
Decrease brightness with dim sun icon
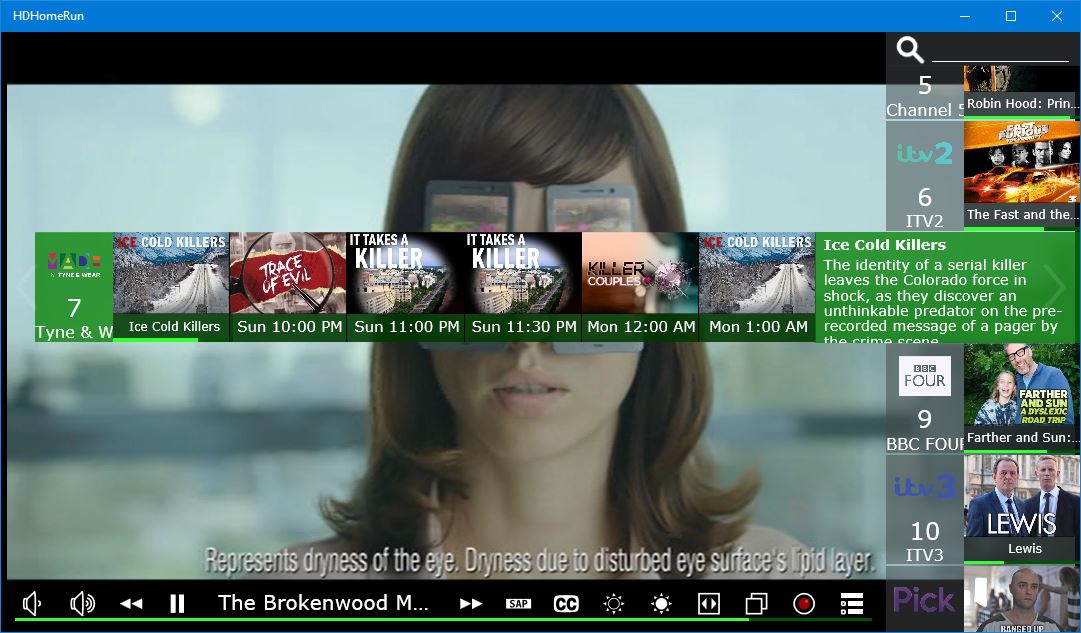613,603
